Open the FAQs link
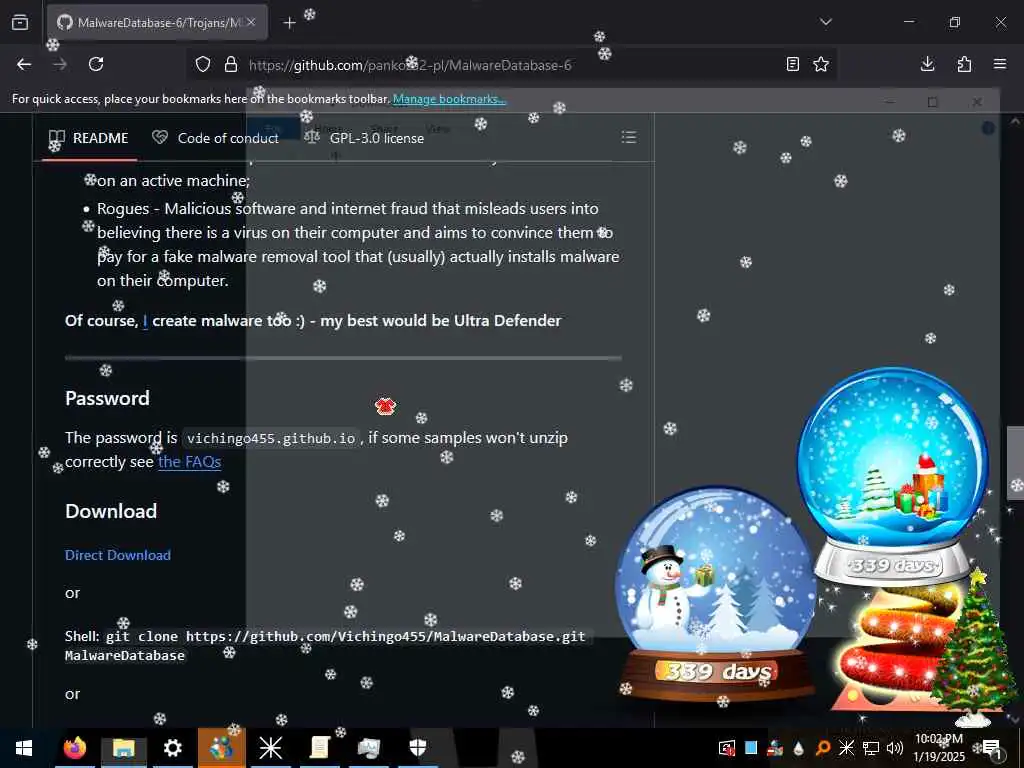Viewport: 1024px width, 768px height. point(189,462)
